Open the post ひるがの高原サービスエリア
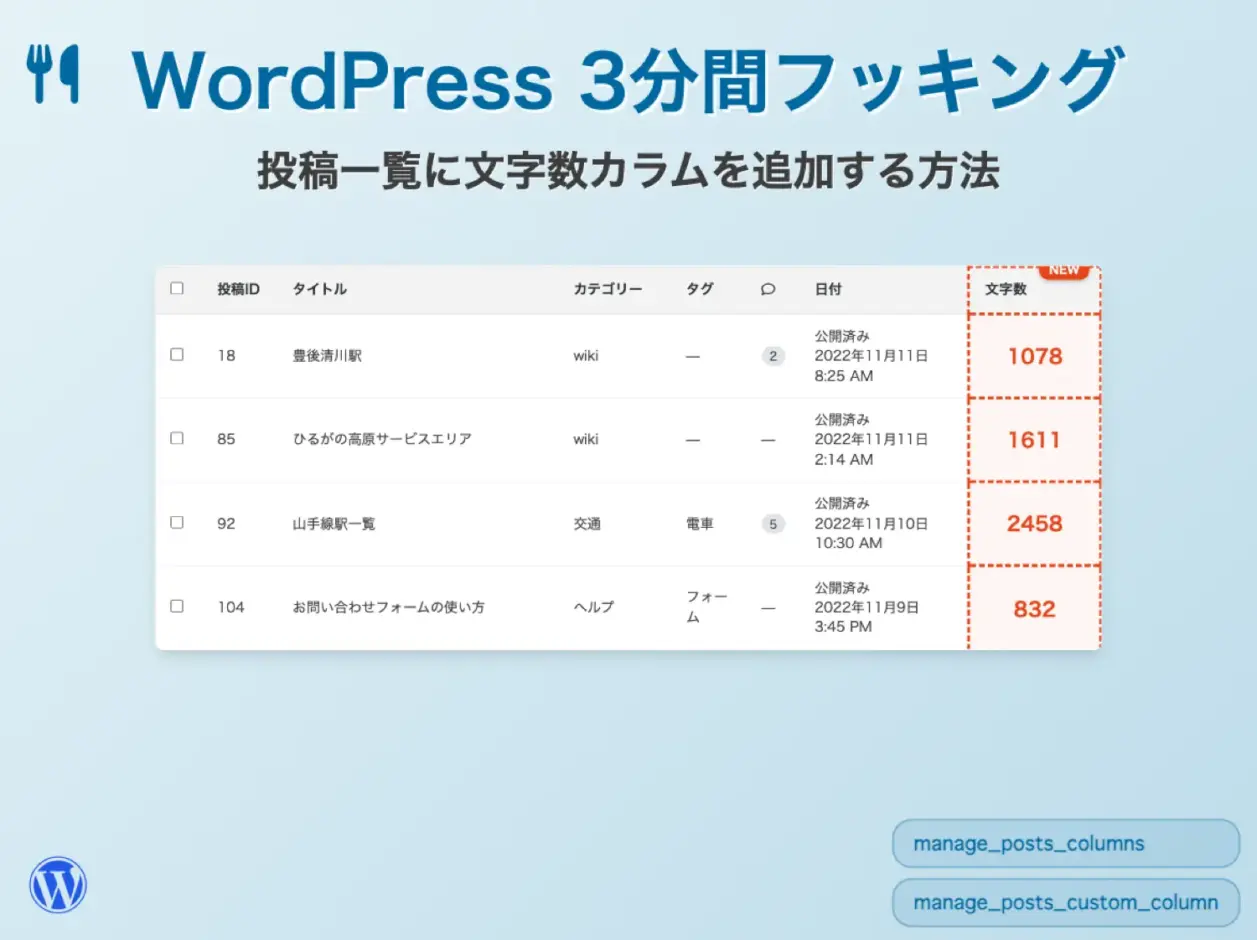The image size is (1257, 940). coord(382,439)
